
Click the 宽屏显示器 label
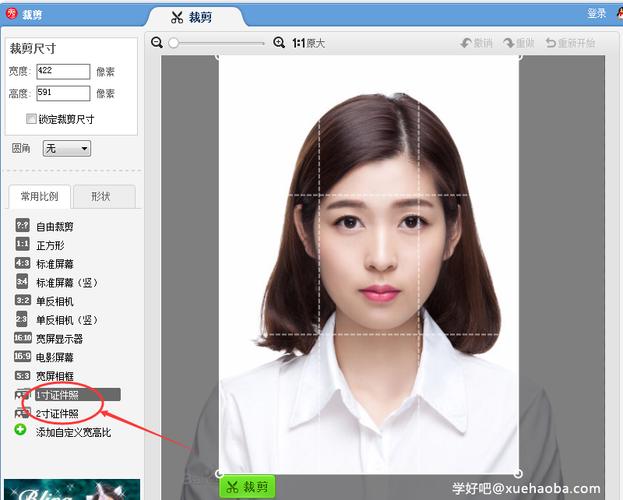[60, 339]
